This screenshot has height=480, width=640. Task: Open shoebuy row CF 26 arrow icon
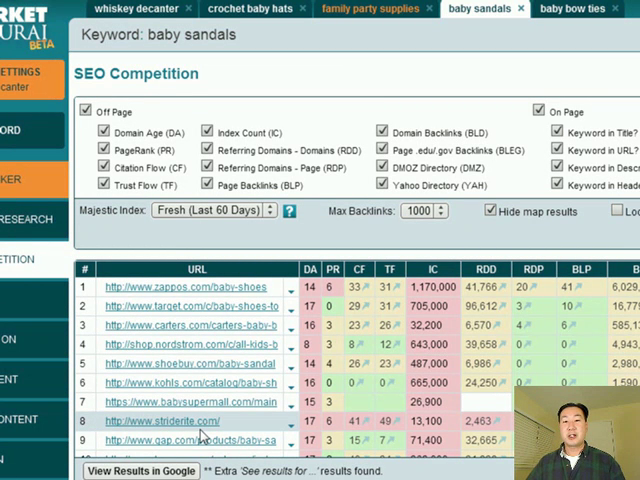click(x=366, y=364)
